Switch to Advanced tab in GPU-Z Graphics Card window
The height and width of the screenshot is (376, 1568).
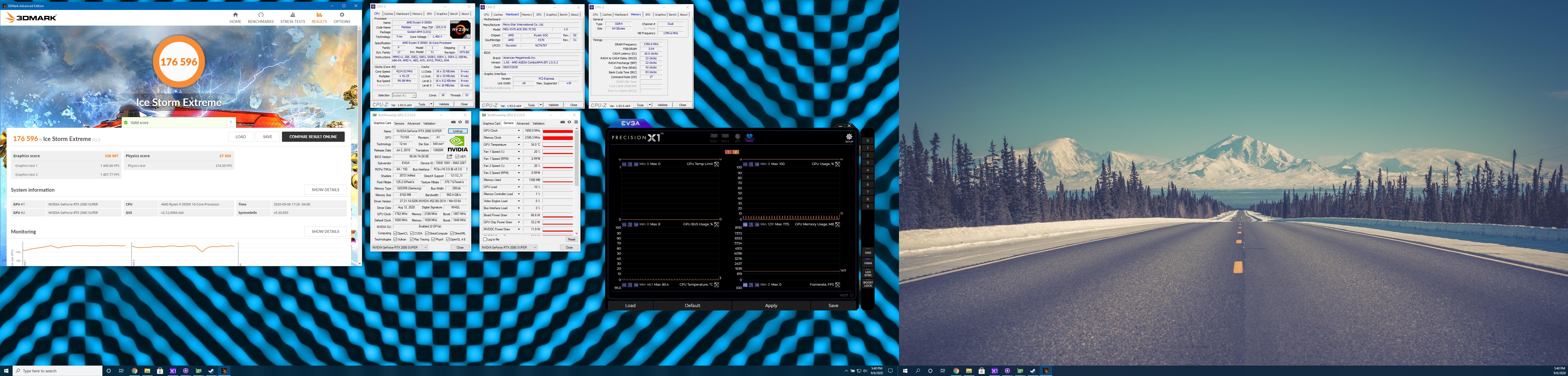click(413, 124)
